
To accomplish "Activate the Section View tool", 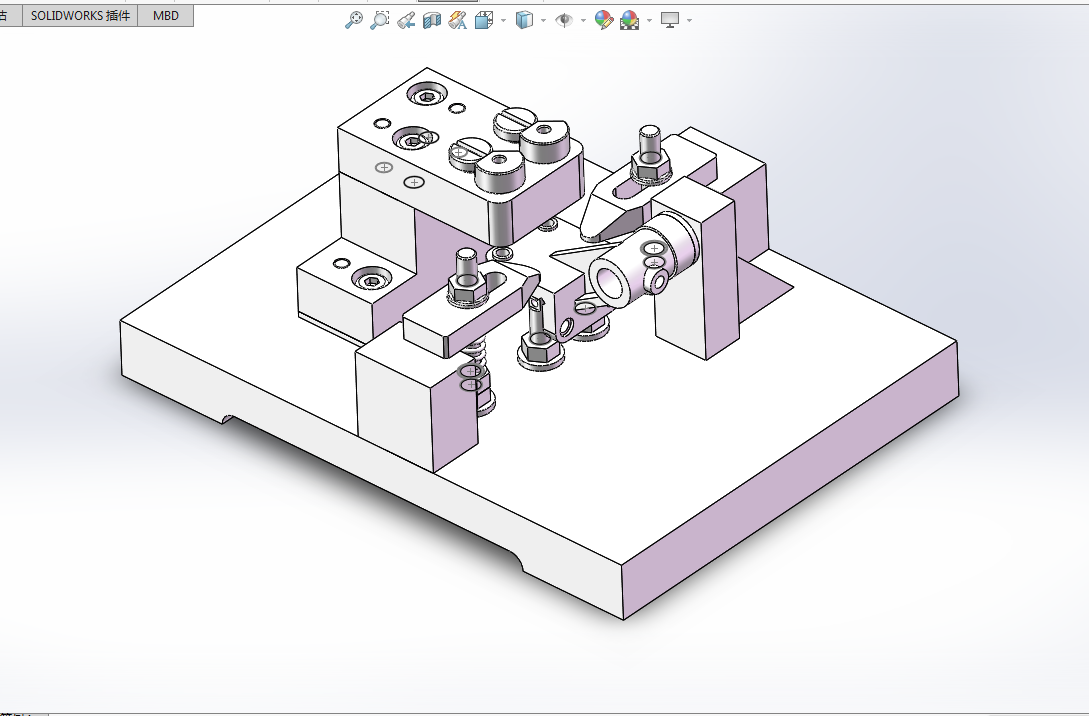I will [432, 21].
